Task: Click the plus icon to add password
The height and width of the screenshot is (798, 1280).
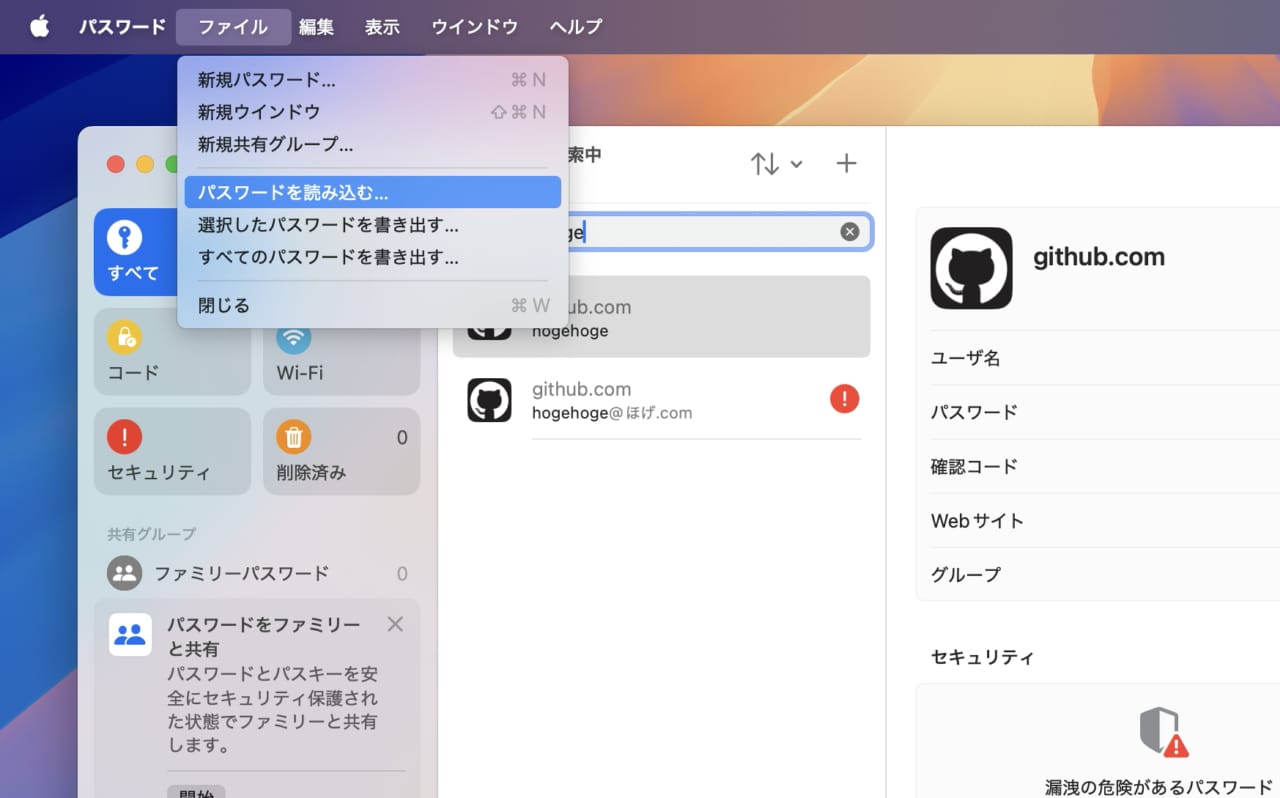Action: coord(846,163)
